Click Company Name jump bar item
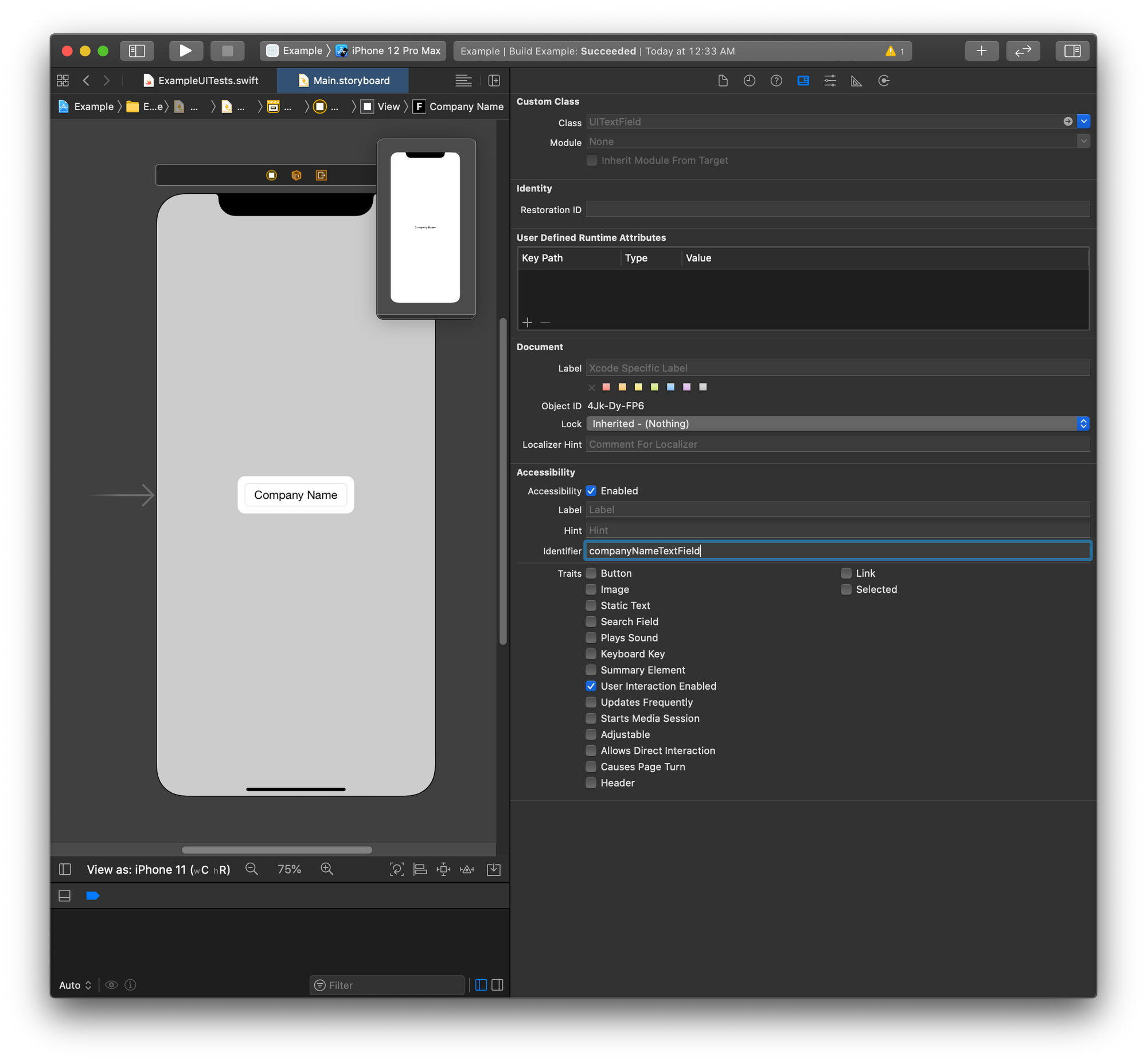 click(x=459, y=107)
